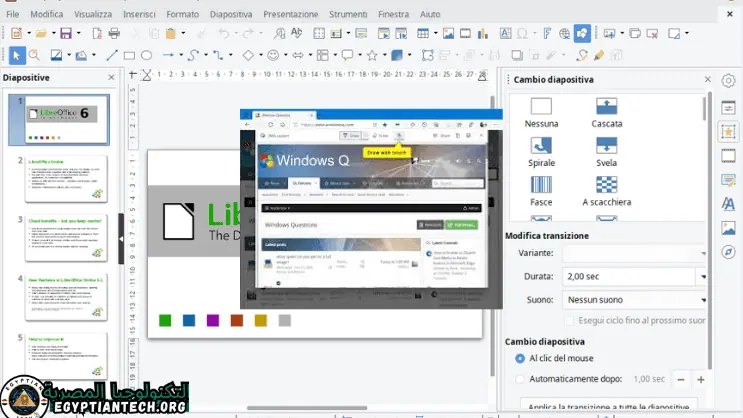This screenshot has height=418, width=743.
Task: Click the orange square on the slide
Action: point(237,321)
